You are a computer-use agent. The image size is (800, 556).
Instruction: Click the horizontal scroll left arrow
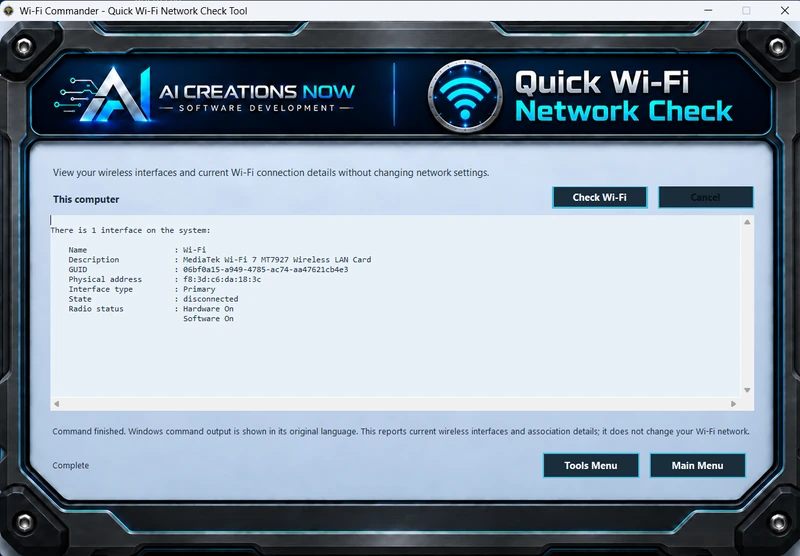pyautogui.click(x=57, y=404)
